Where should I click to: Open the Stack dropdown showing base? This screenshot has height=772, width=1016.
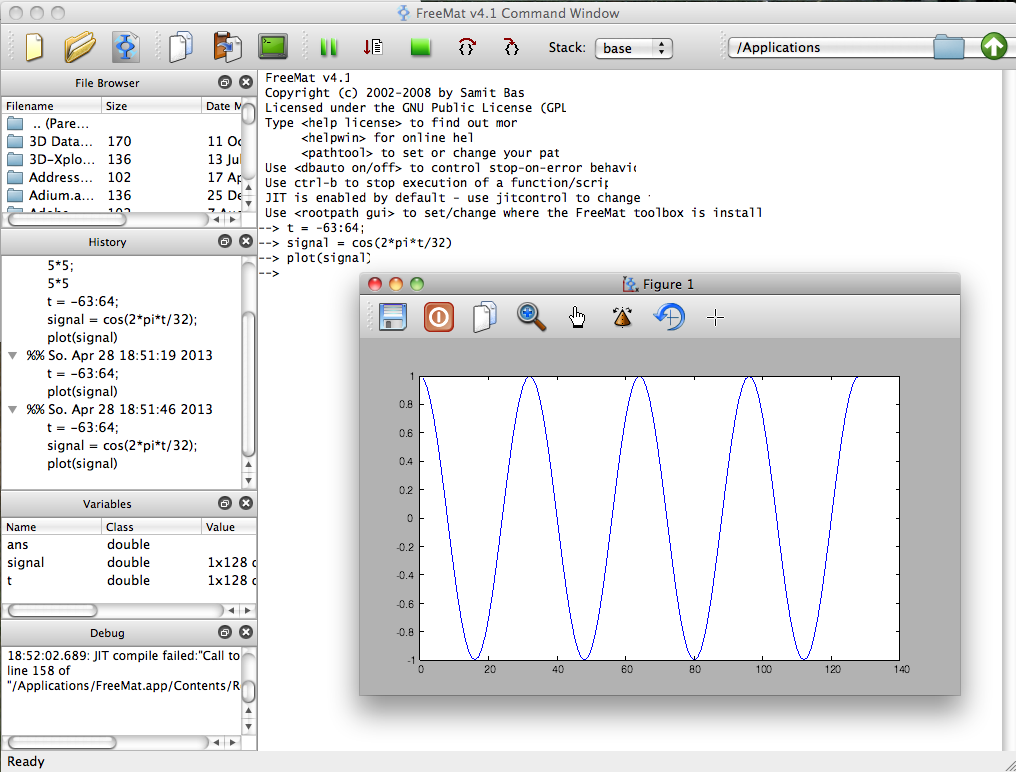click(634, 48)
